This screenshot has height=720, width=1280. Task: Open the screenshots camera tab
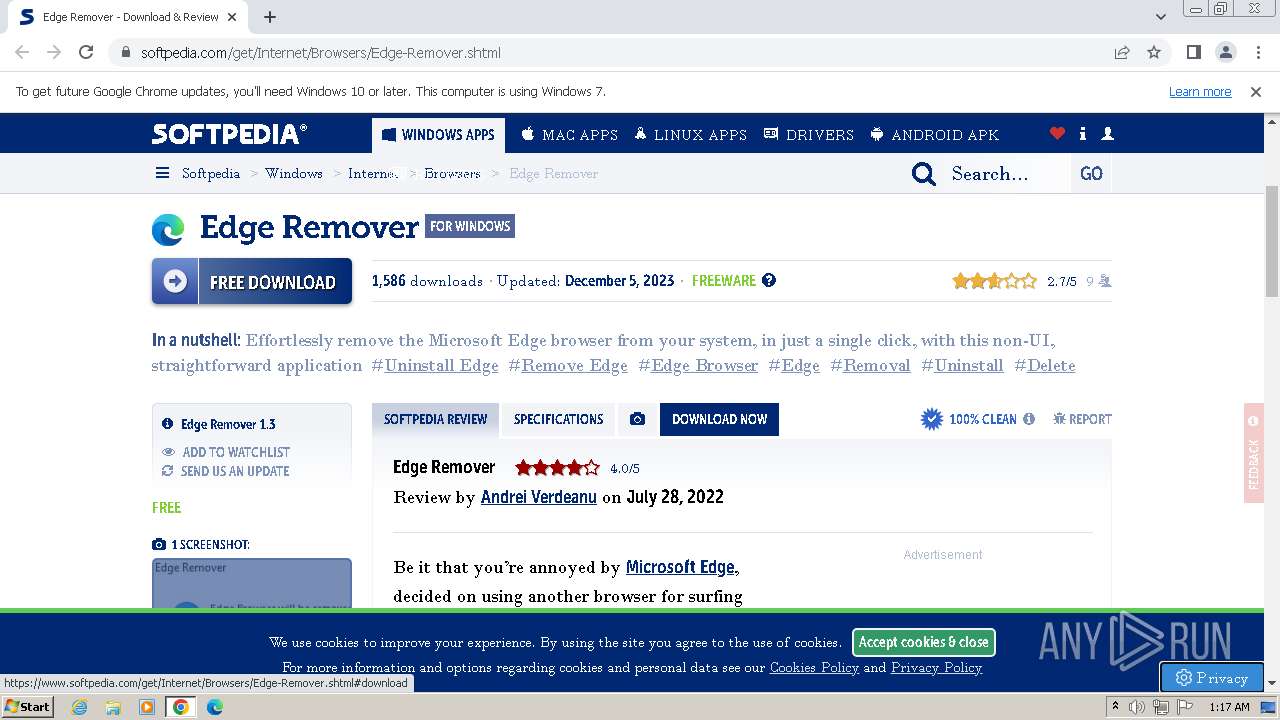tap(637, 419)
